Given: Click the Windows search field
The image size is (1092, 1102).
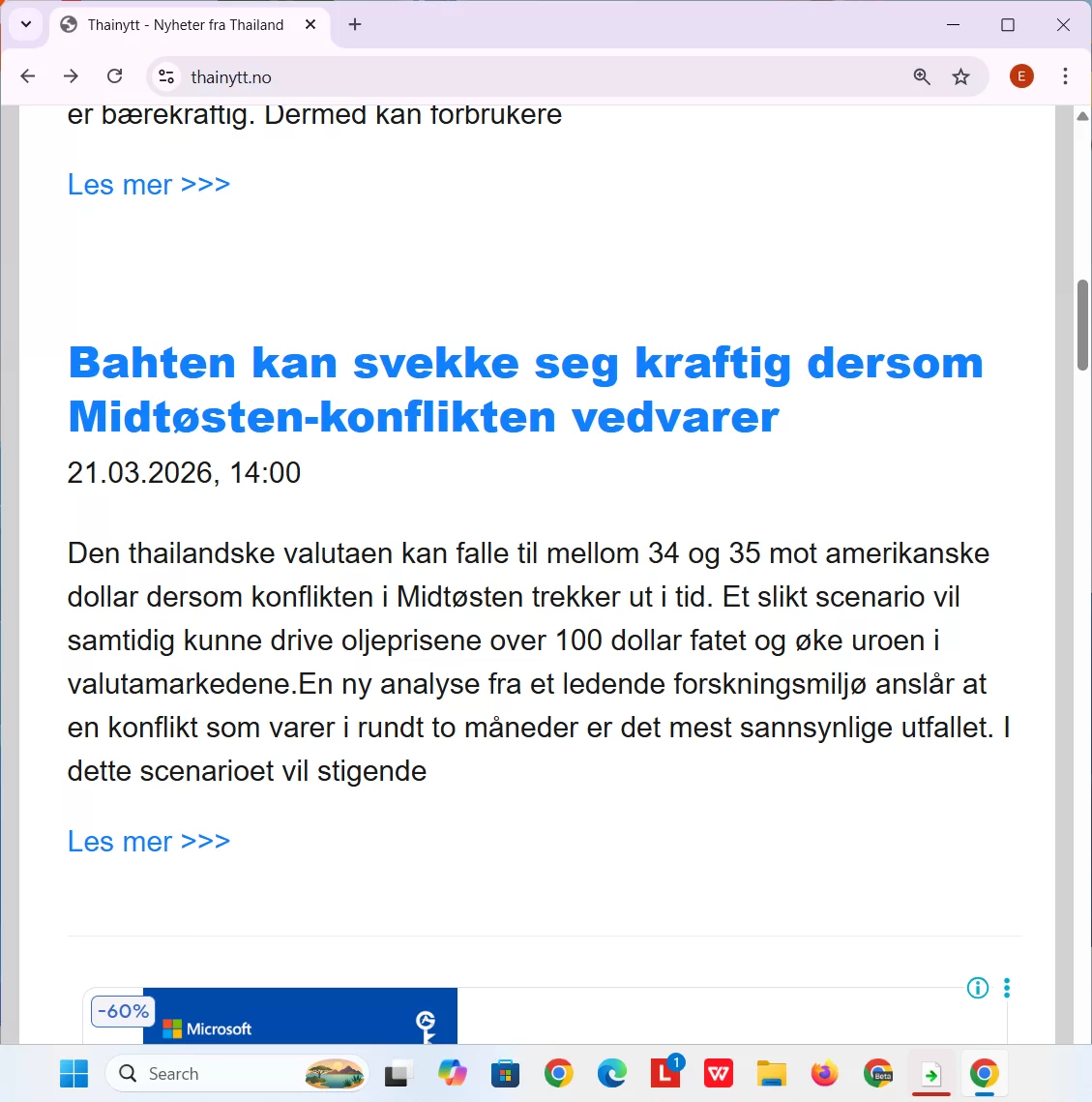Looking at the screenshot, I should click(237, 1074).
